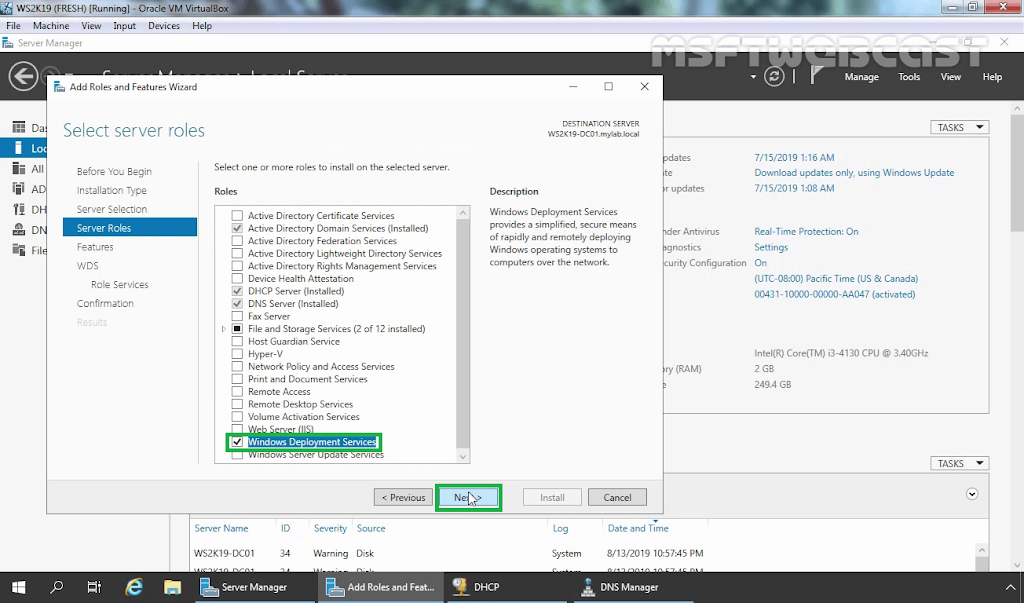Check Remote Desktop Services role
Image resolution: width=1024 pixels, height=603 pixels.
237,404
